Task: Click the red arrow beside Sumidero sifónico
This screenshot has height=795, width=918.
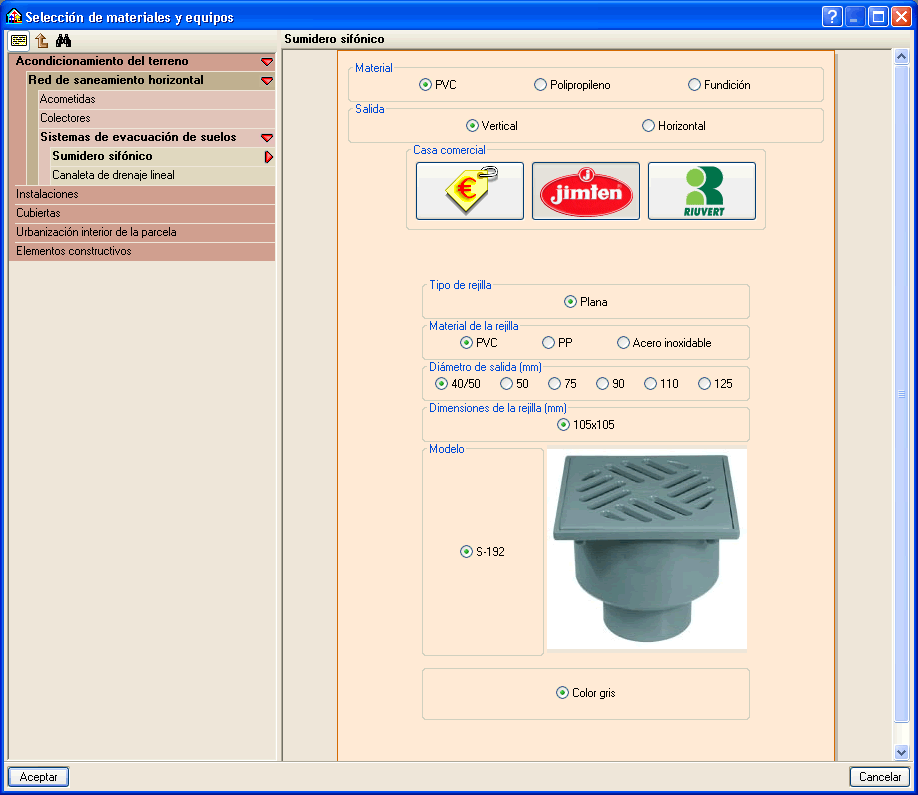Action: point(268,157)
